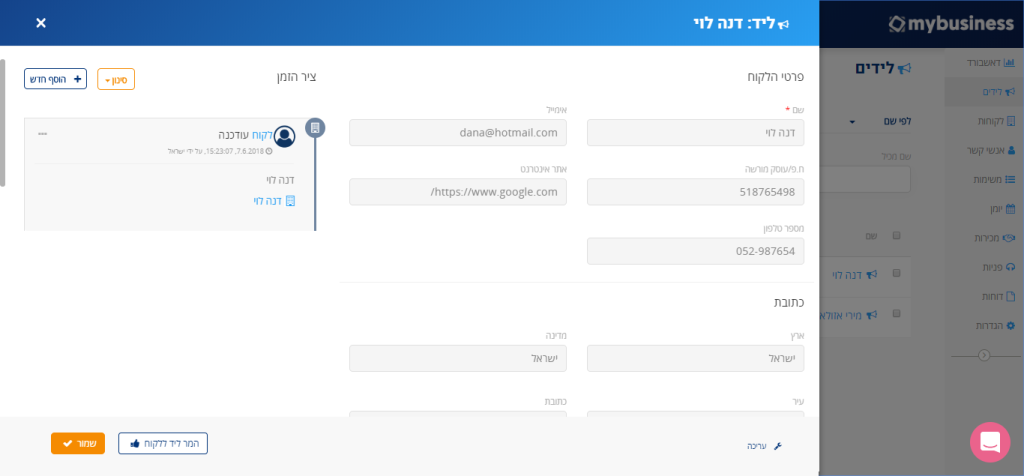
Task: Toggle the select-all checkbox near שם header
Action: coord(896,236)
